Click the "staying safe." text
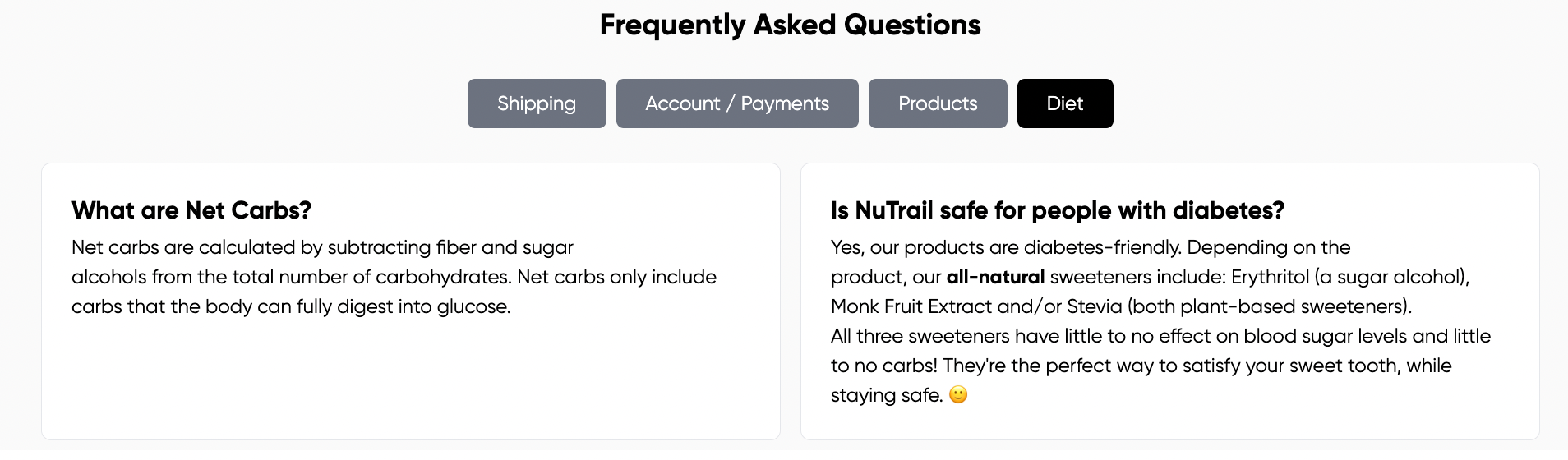 (x=886, y=395)
